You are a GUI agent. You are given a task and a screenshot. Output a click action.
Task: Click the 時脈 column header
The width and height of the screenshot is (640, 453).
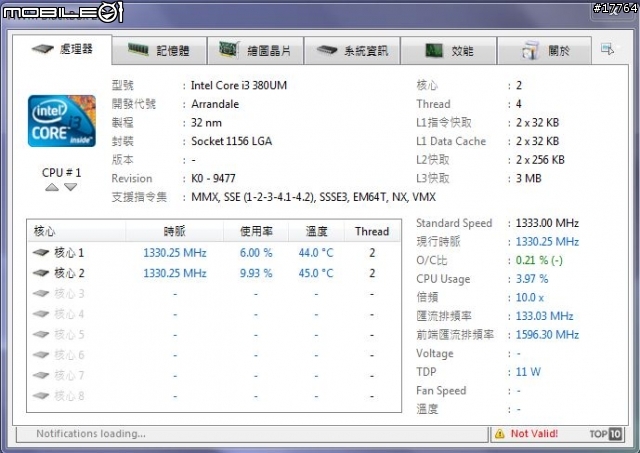coord(175,231)
